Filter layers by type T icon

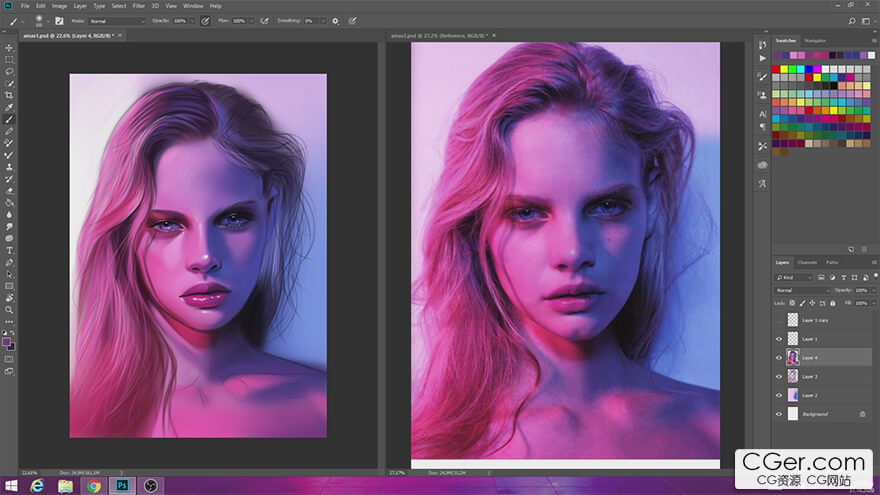tap(844, 277)
